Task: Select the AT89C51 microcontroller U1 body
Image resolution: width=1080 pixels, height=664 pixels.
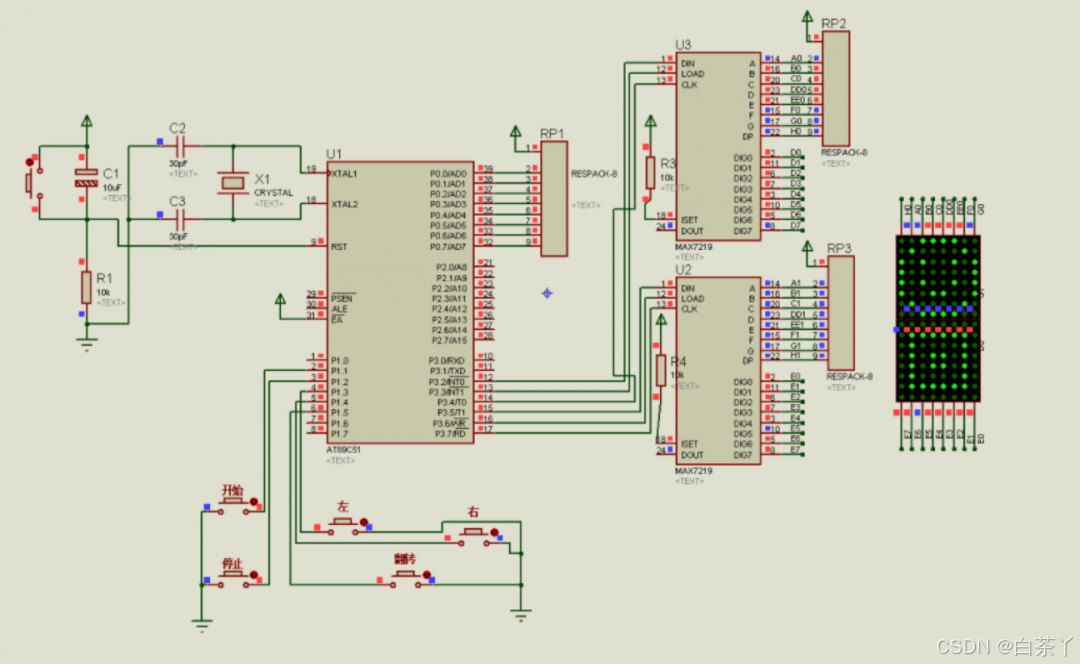Action: (400, 302)
